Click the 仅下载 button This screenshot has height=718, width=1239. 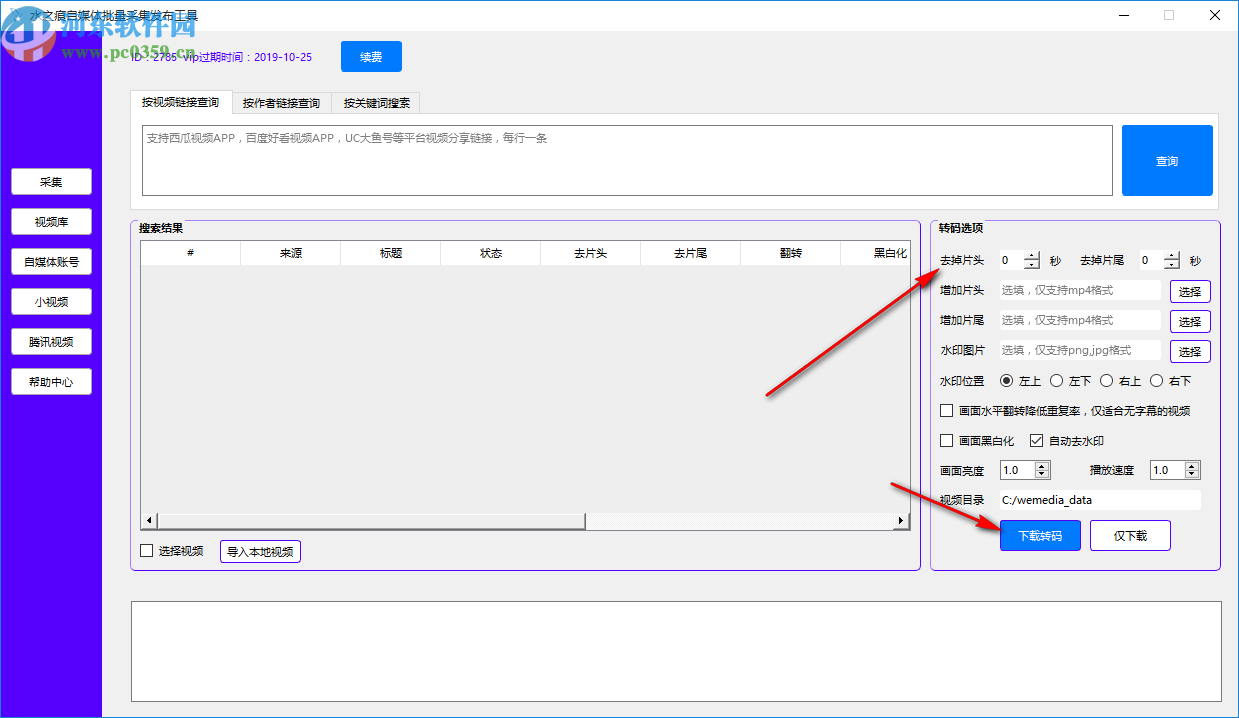point(1130,536)
